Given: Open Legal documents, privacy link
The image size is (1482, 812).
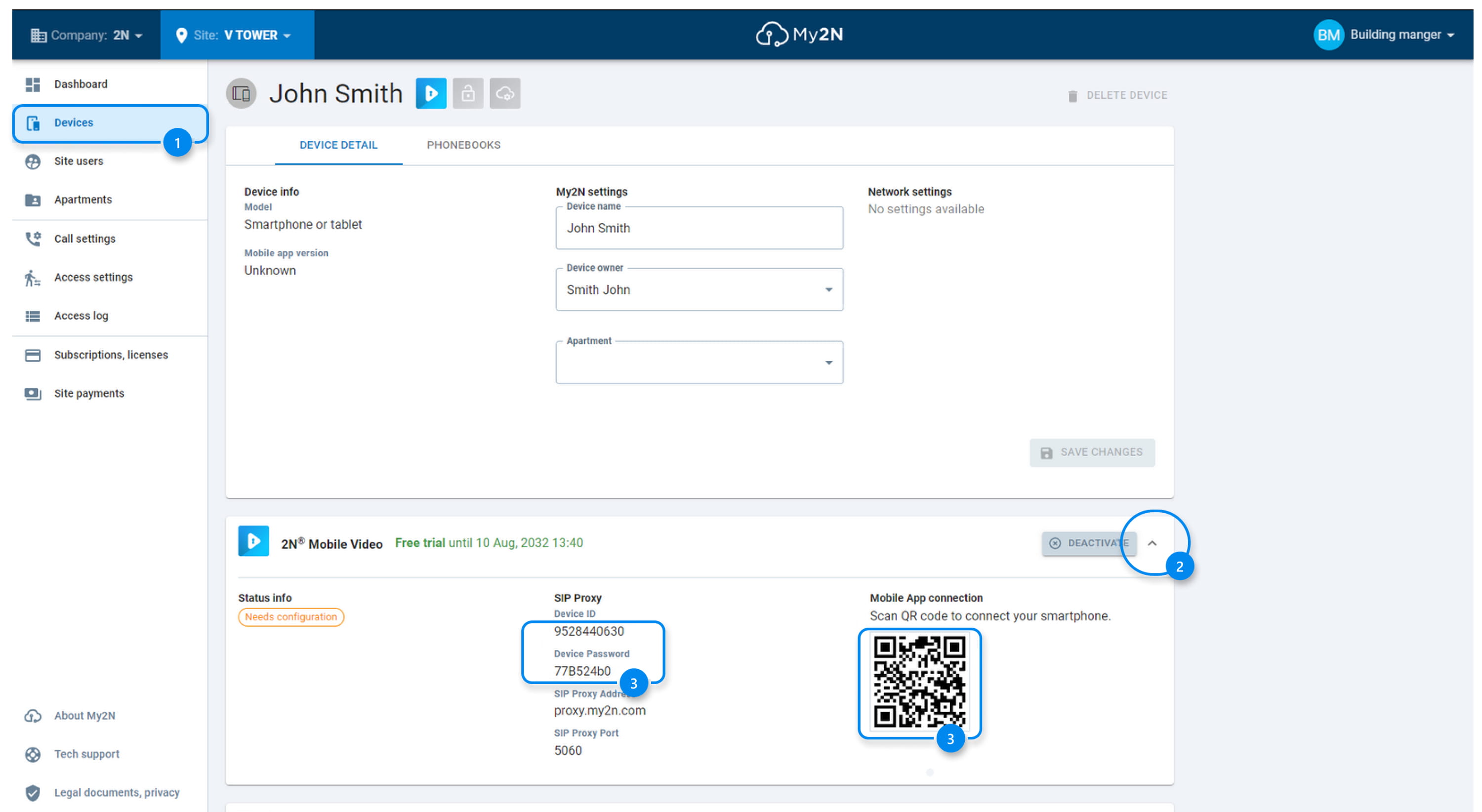Looking at the screenshot, I should click(x=117, y=792).
